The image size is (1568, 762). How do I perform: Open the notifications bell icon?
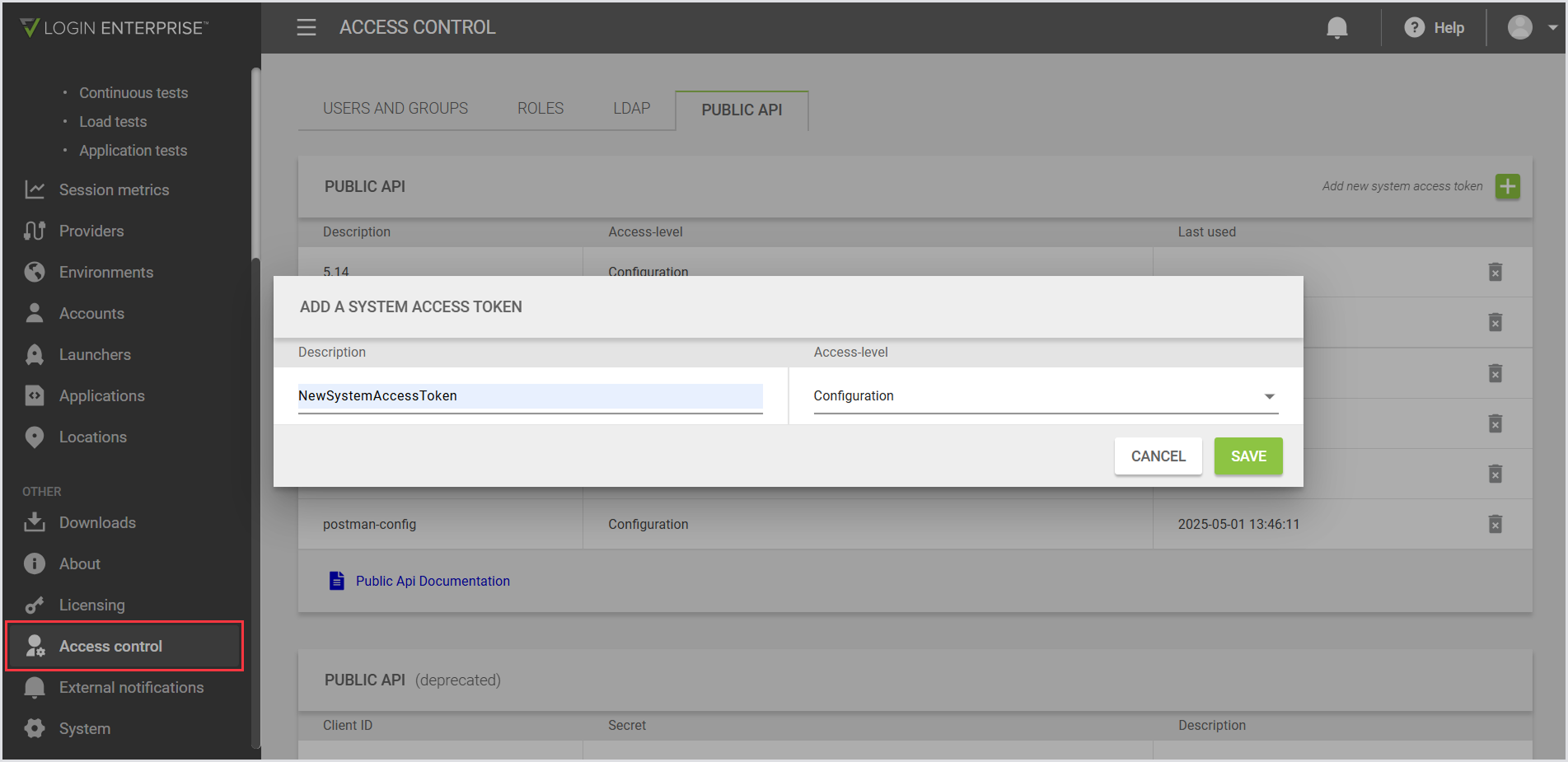1336,28
